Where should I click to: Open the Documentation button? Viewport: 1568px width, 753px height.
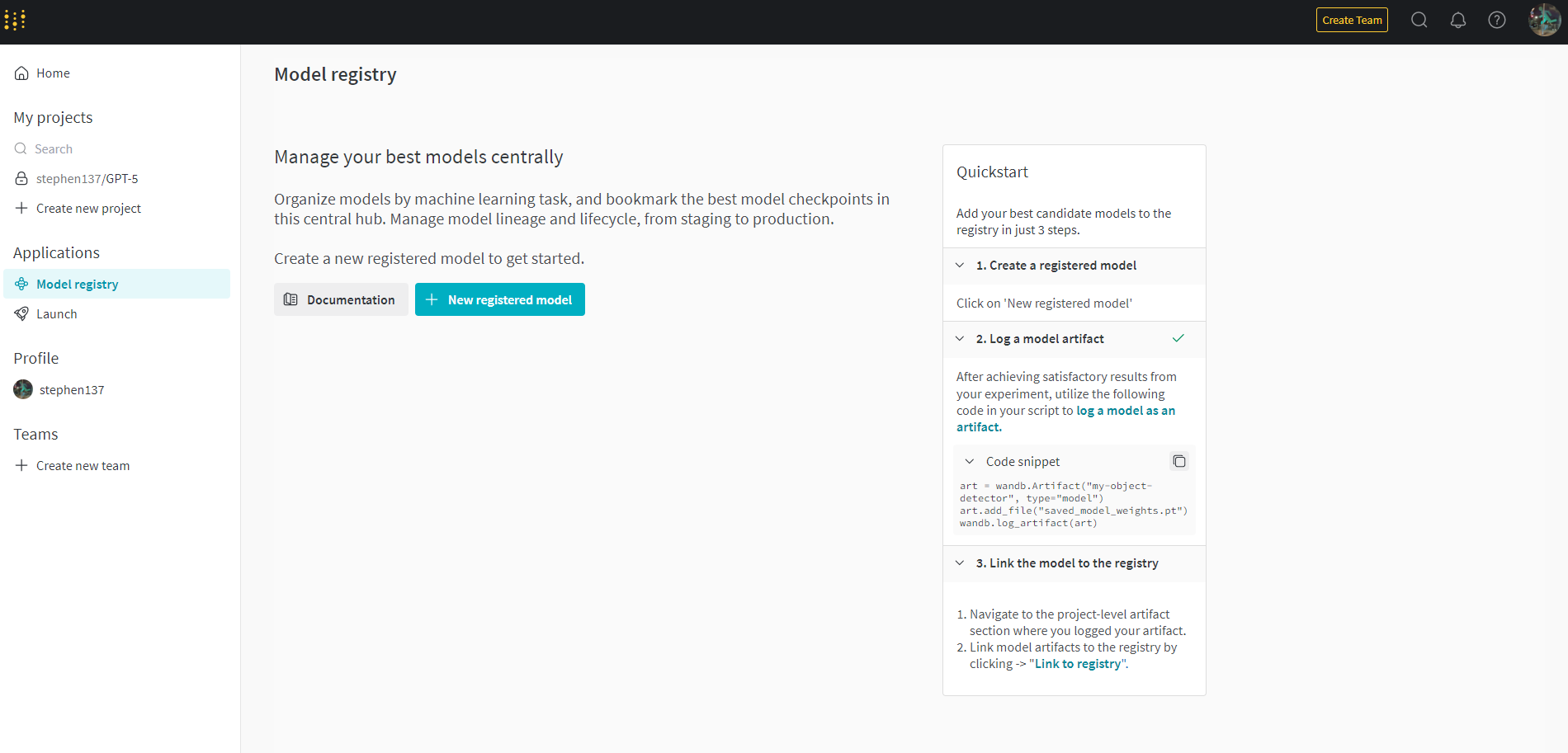341,299
